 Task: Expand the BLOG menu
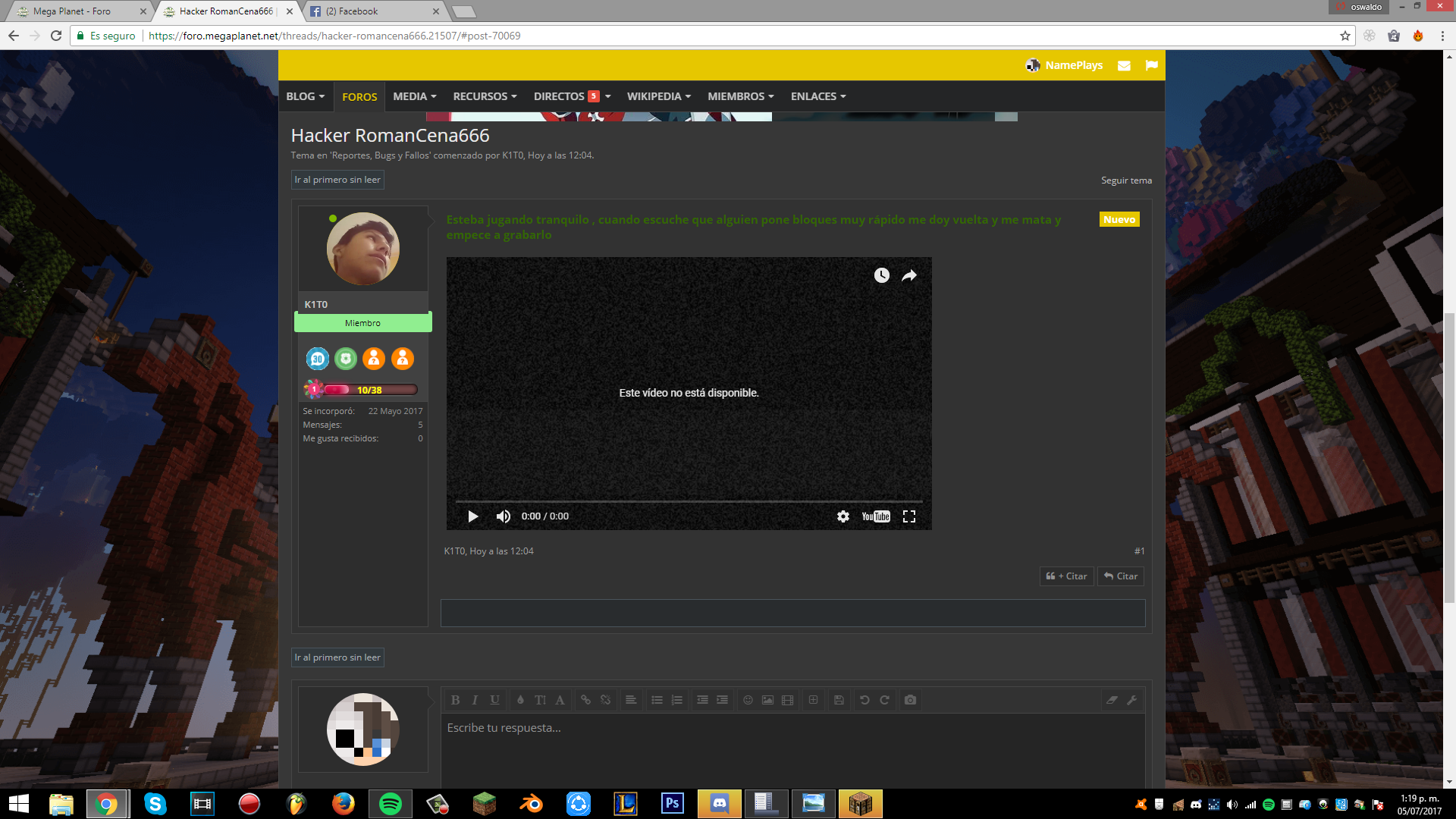(x=305, y=96)
